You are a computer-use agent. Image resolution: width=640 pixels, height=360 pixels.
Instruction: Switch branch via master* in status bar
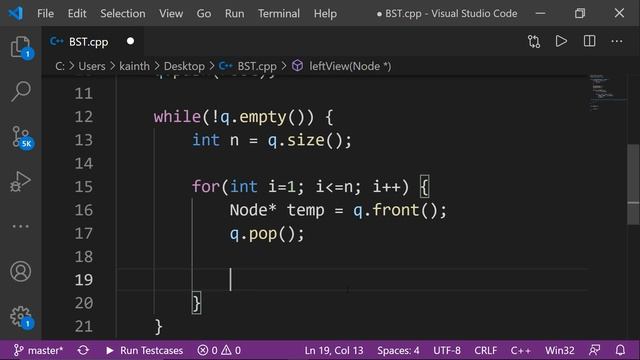tap(38, 350)
